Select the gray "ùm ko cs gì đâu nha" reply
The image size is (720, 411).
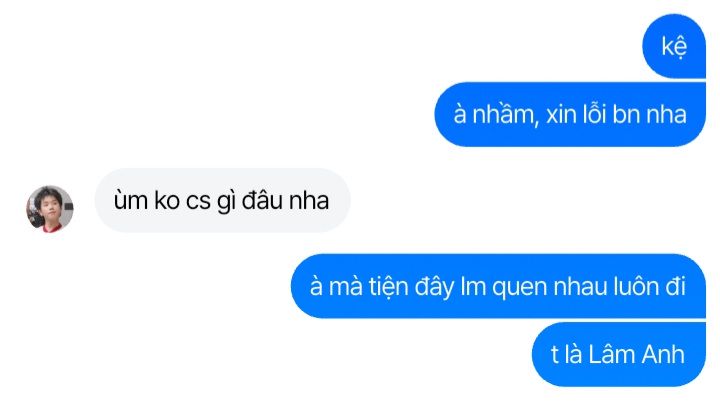coord(222,201)
